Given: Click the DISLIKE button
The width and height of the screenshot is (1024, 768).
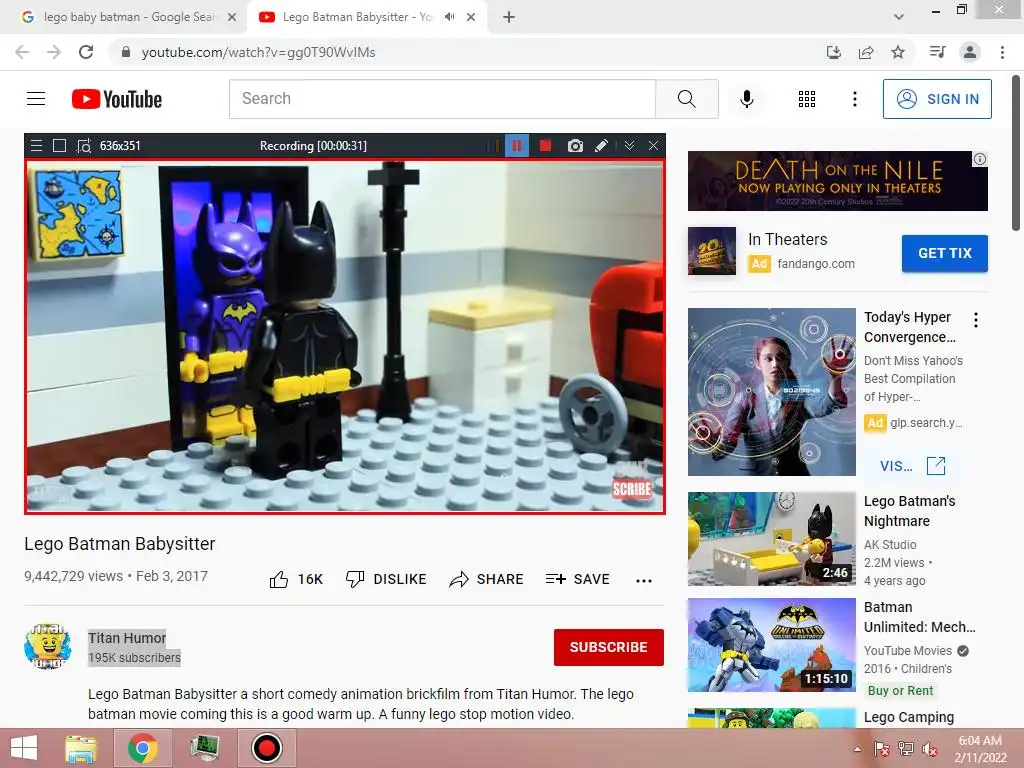Looking at the screenshot, I should coord(386,579).
